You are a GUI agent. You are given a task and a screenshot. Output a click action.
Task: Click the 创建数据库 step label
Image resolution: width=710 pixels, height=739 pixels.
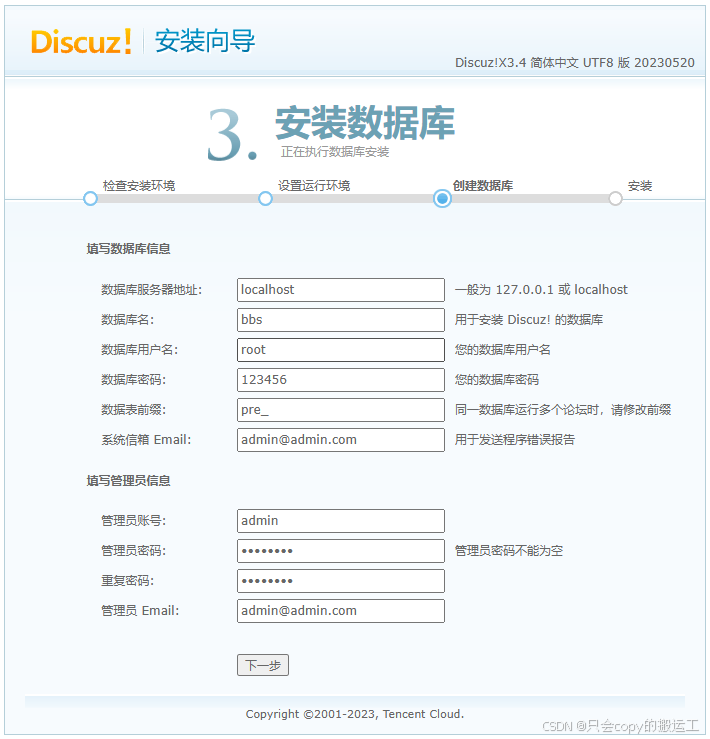click(x=483, y=186)
